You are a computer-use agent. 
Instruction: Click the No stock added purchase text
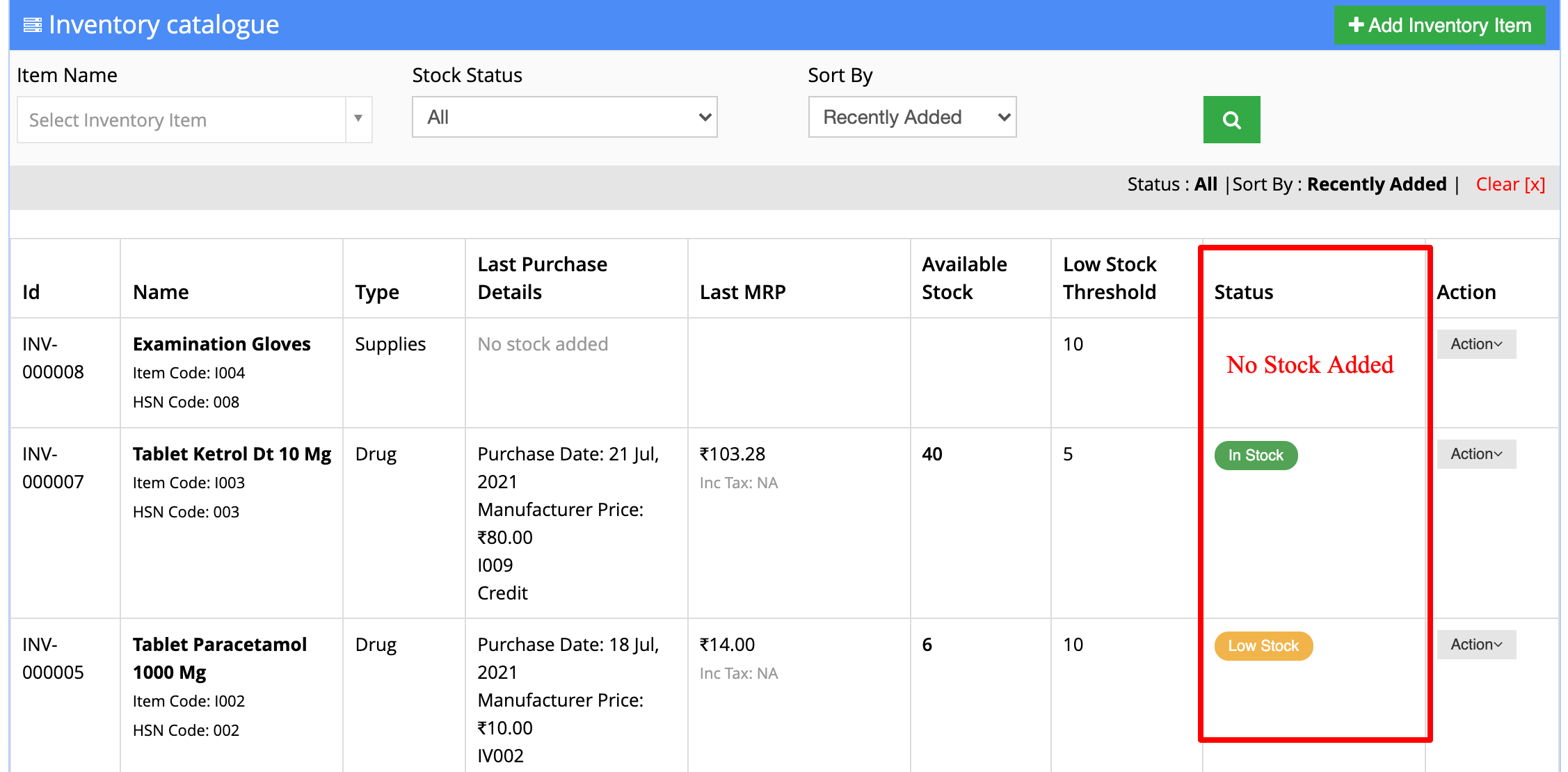coord(543,344)
